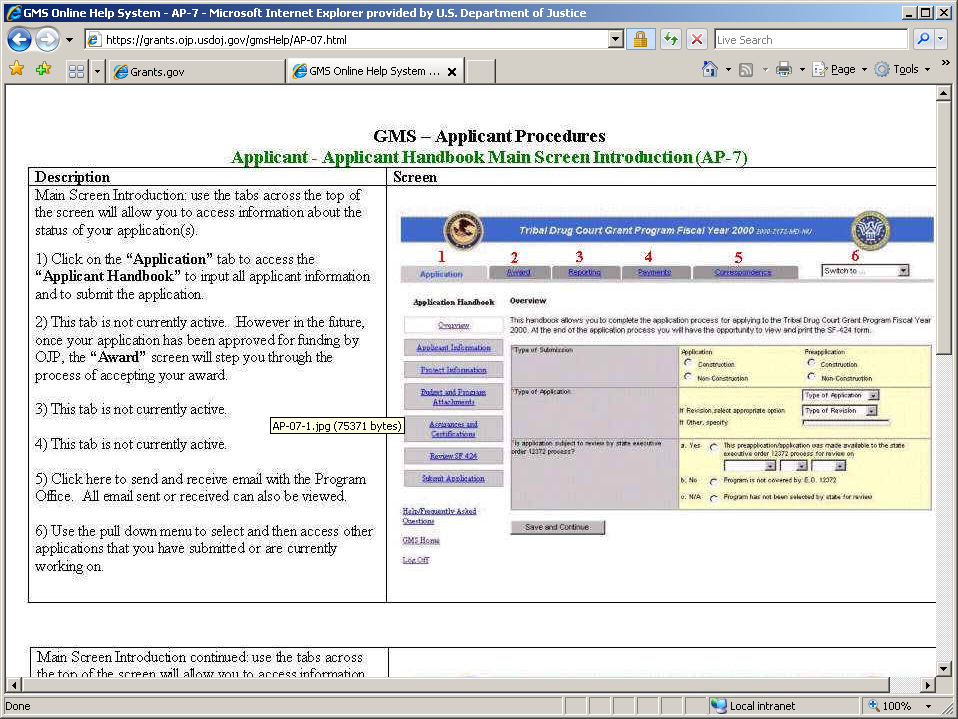Click the vertical scrollbar down arrow
This screenshot has width=958, height=719.
point(943,667)
